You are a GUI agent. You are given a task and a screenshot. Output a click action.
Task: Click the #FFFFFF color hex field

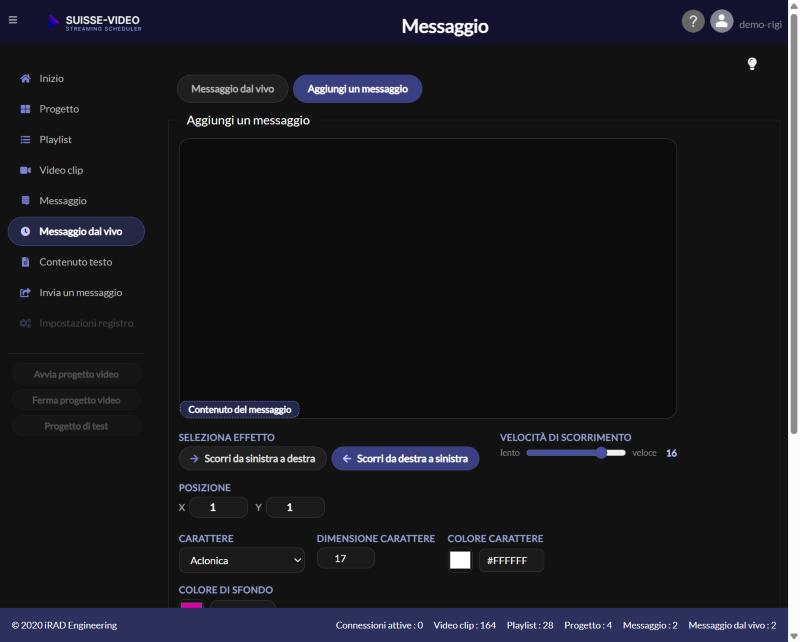pos(511,560)
